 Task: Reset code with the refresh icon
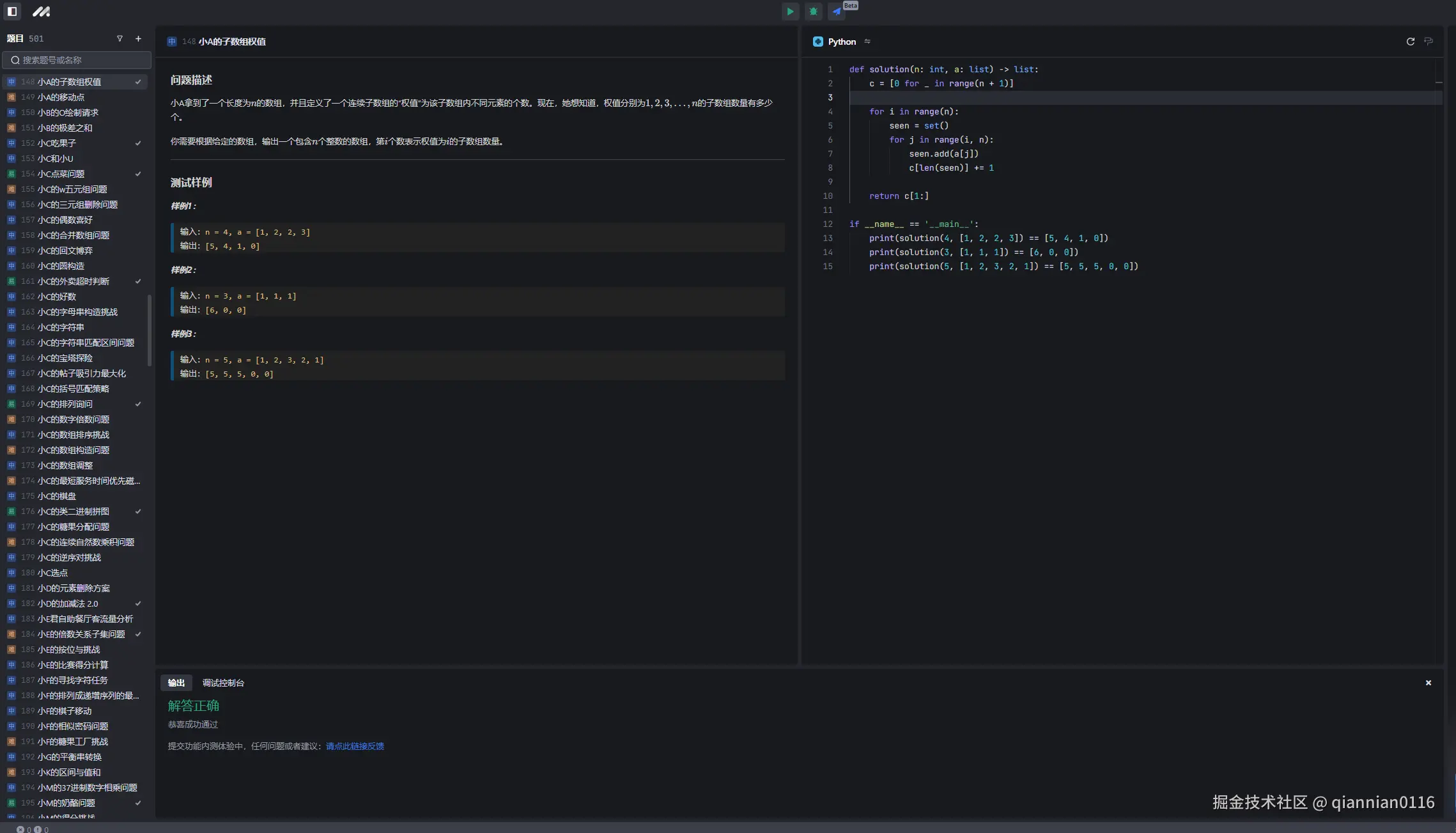point(1410,42)
